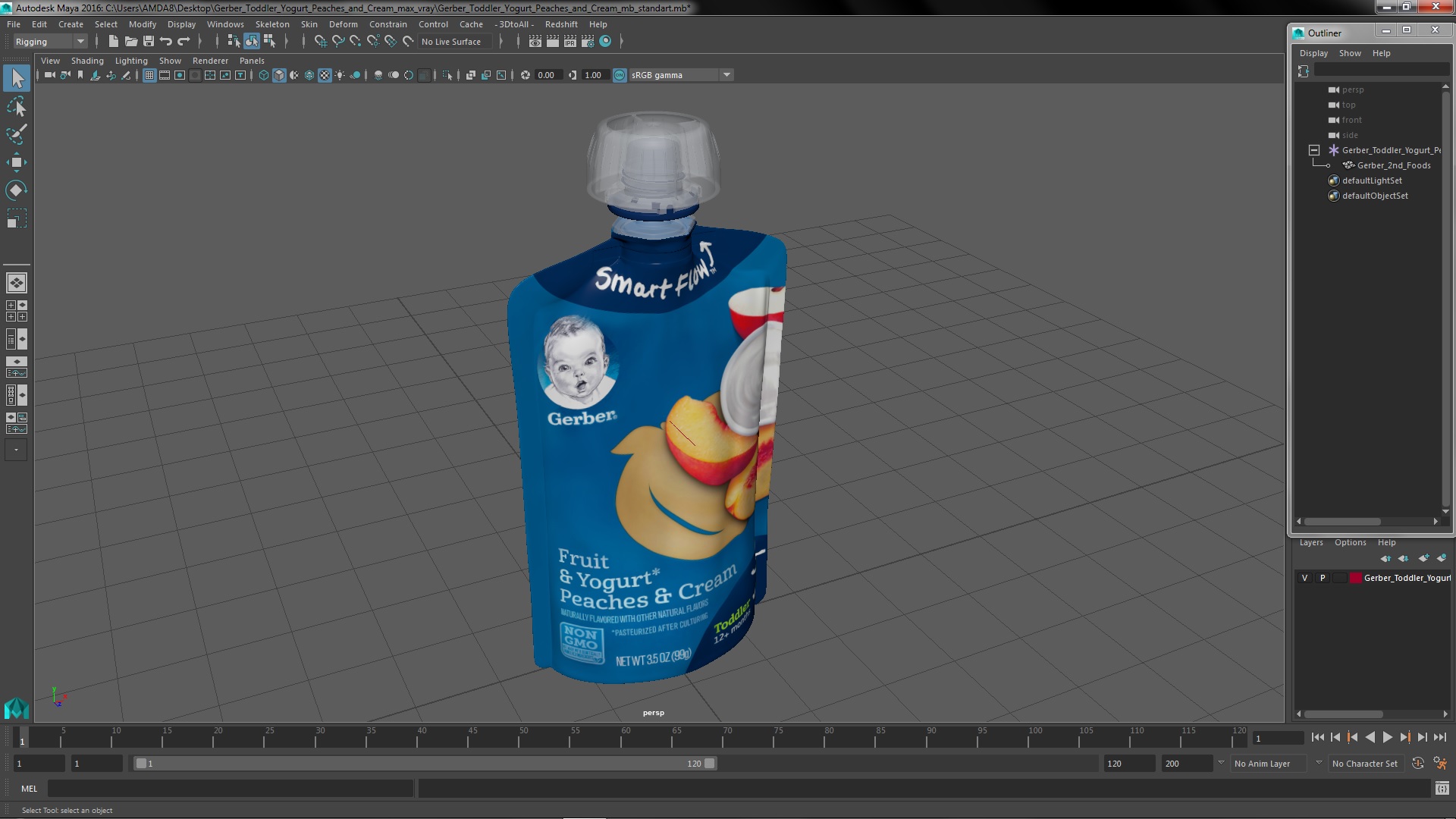Expand the status line collapser before No Live Surface
This screenshot has width=1456, height=819.
(303, 42)
